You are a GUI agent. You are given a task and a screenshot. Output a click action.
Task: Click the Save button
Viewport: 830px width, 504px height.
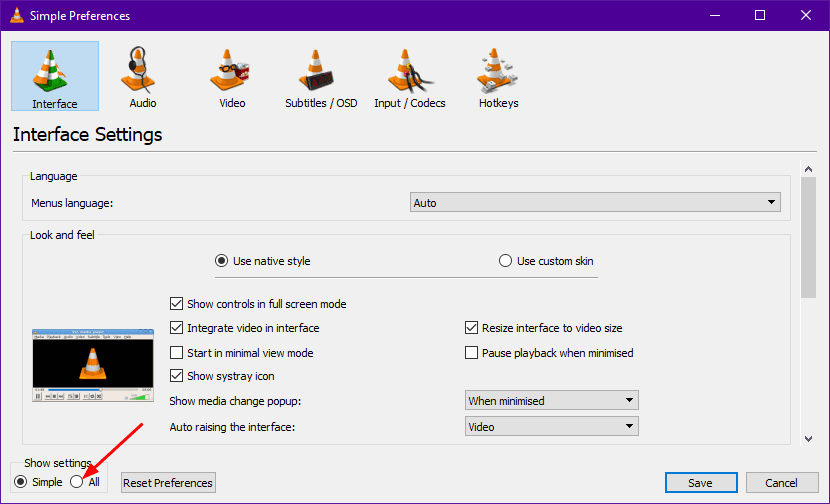701,482
